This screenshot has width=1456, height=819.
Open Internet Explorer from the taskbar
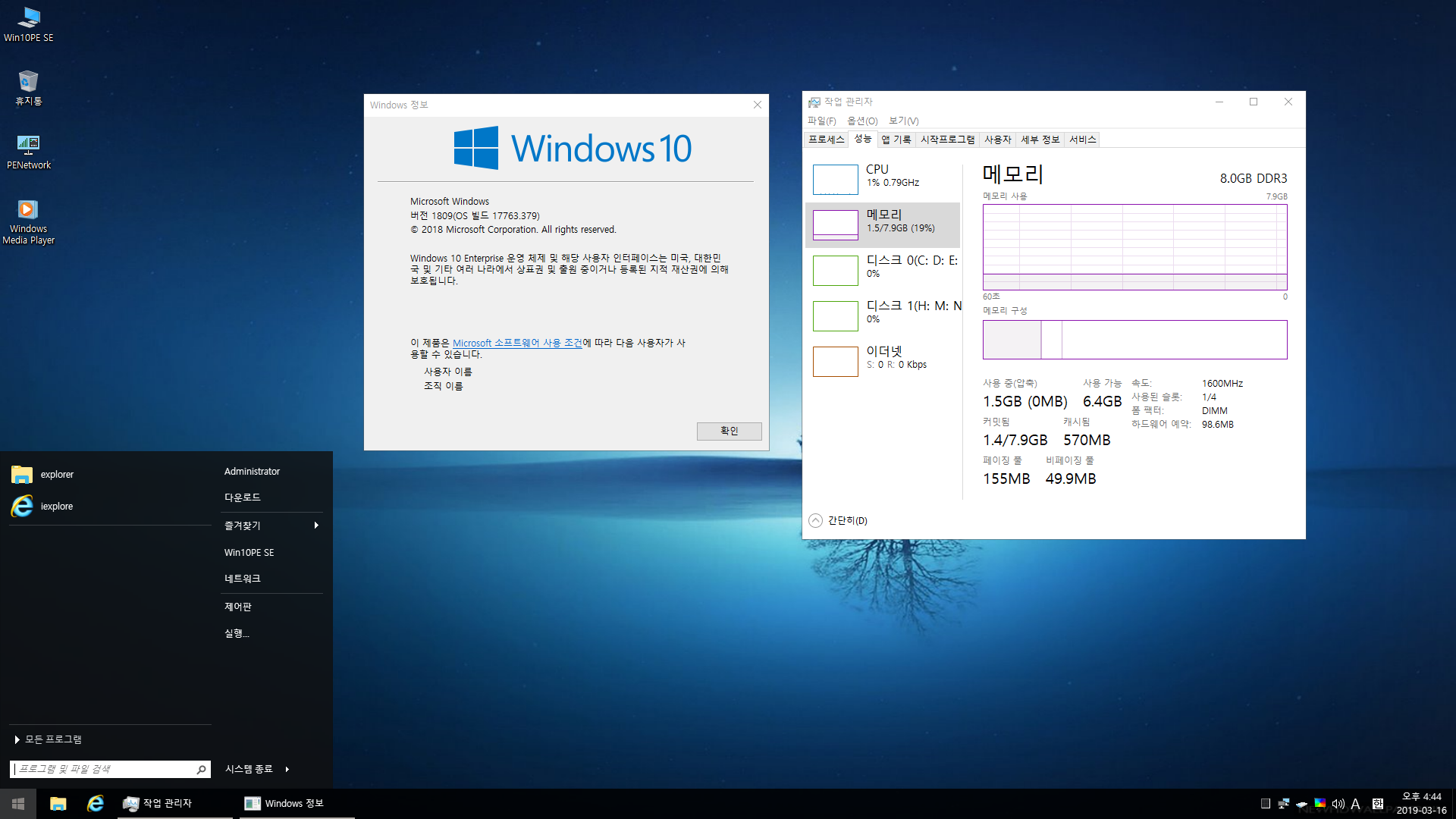coord(96,803)
